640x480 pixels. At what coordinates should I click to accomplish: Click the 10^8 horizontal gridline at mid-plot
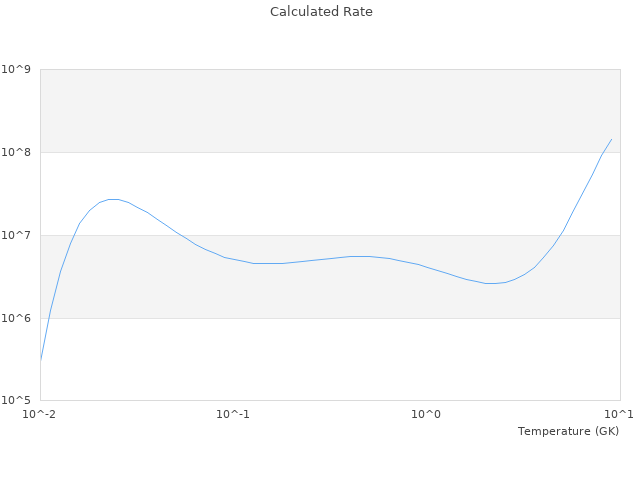[x=330, y=152]
